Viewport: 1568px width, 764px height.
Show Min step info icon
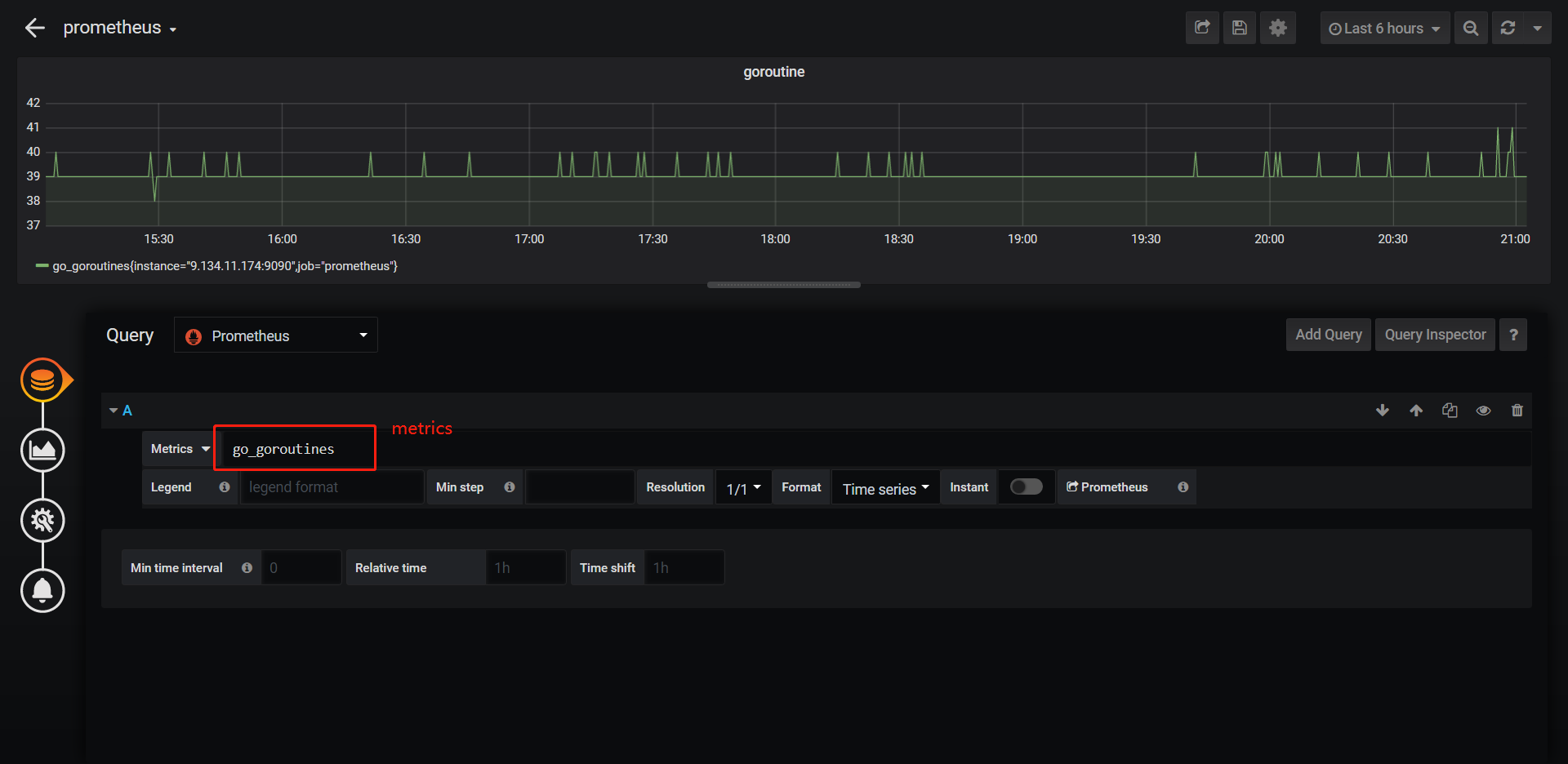[x=510, y=487]
